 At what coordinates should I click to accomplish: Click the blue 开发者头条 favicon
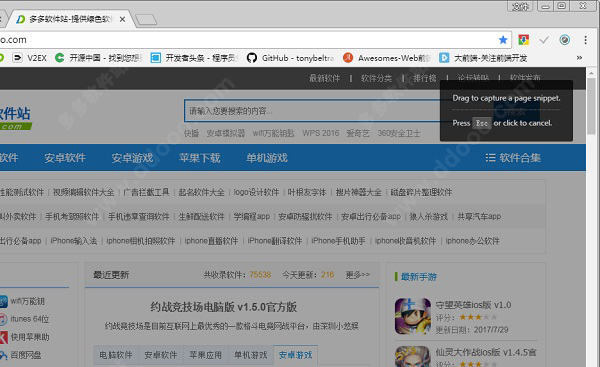(155, 58)
